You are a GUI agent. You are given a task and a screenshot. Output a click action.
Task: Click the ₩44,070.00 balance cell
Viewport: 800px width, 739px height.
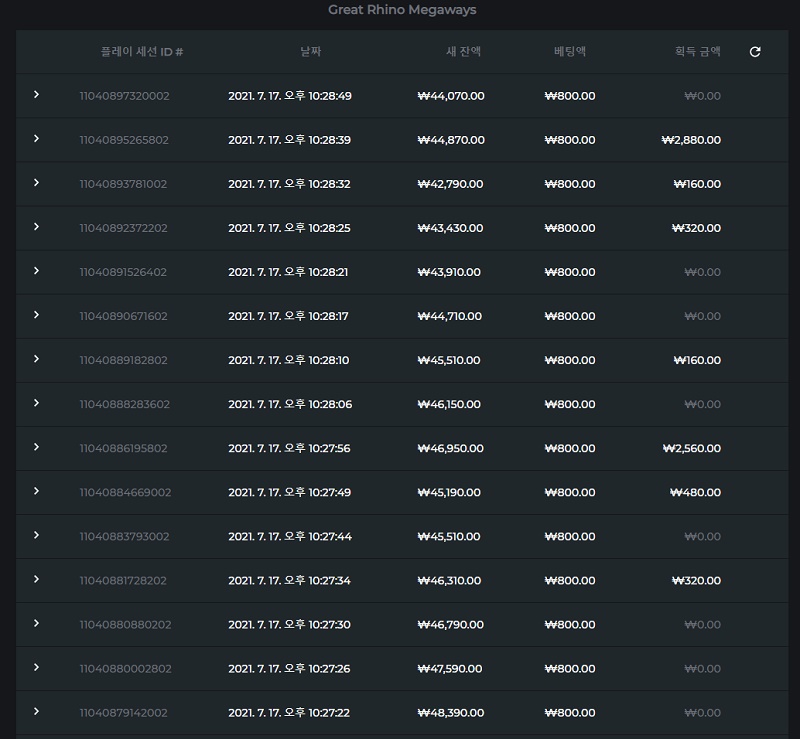[x=451, y=96]
